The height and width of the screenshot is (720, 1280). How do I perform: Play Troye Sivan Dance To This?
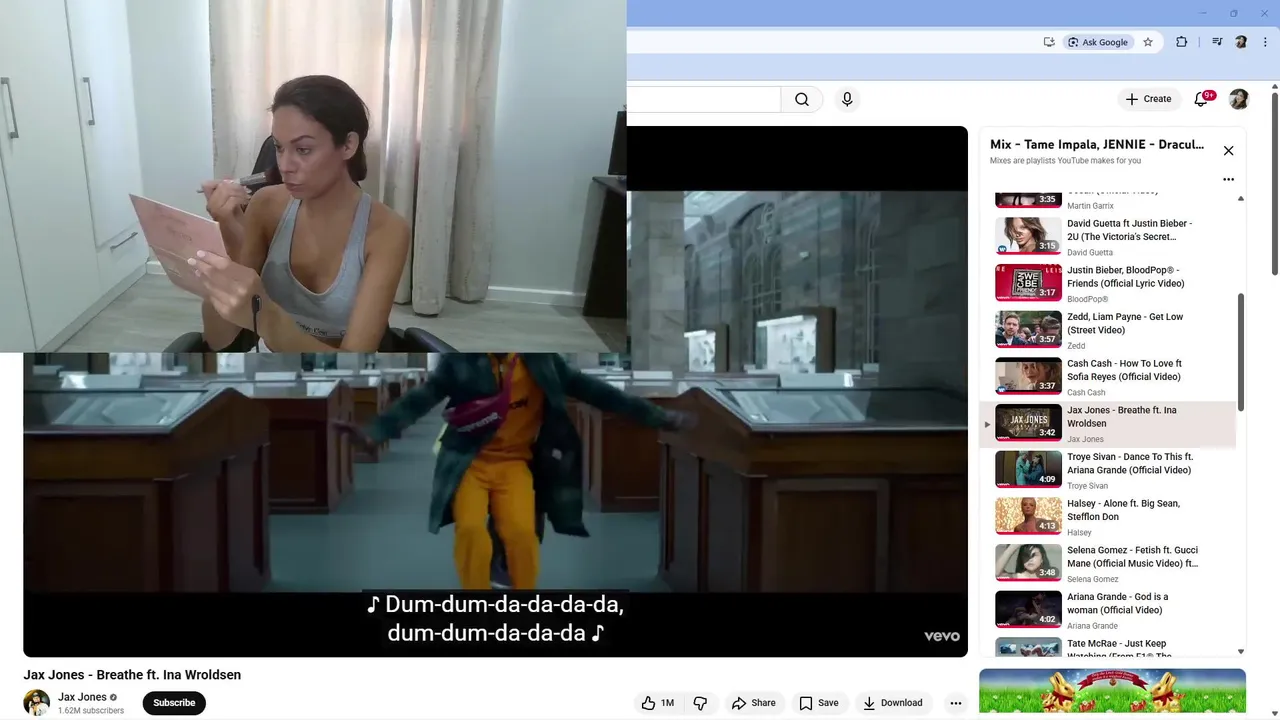1108,470
